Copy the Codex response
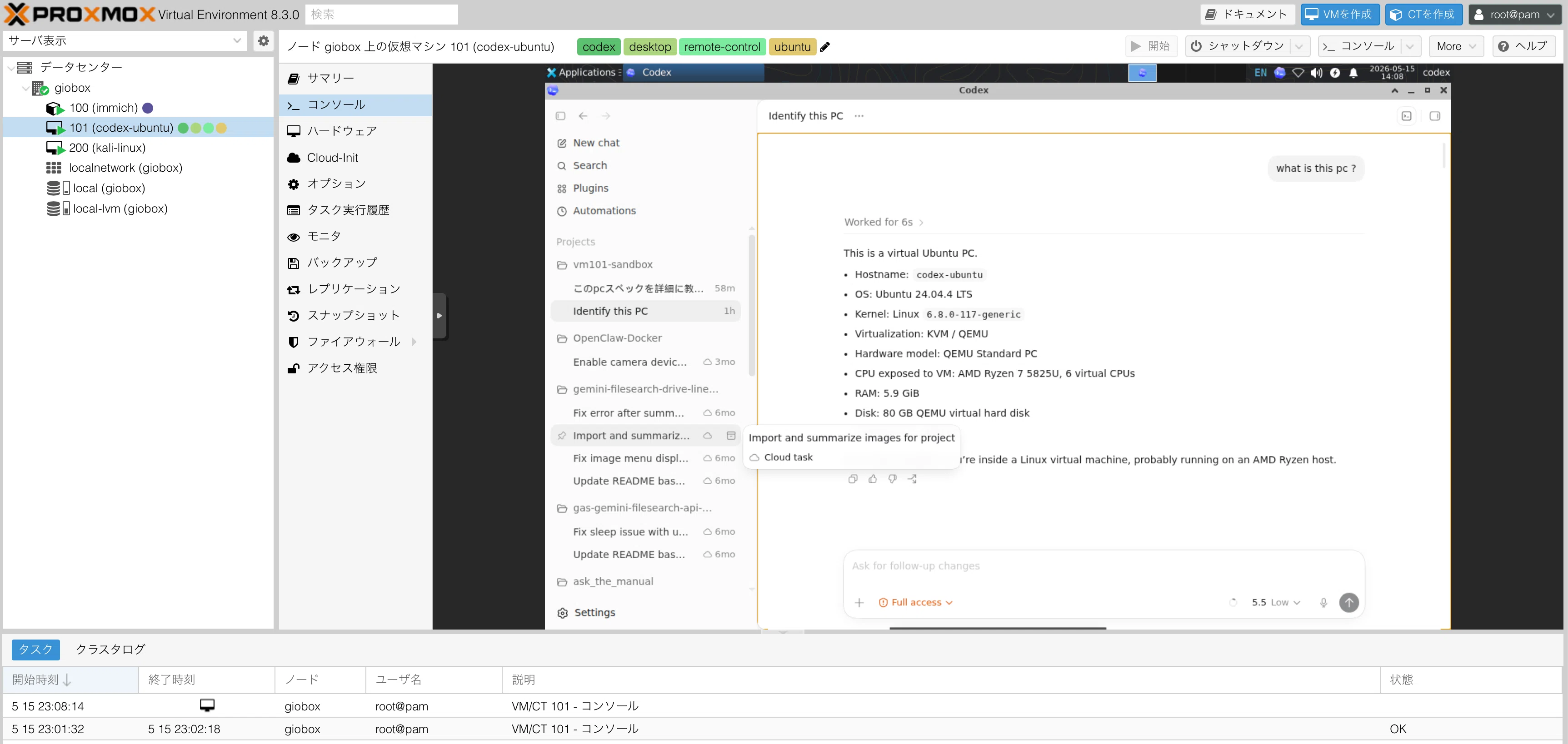 (853, 479)
